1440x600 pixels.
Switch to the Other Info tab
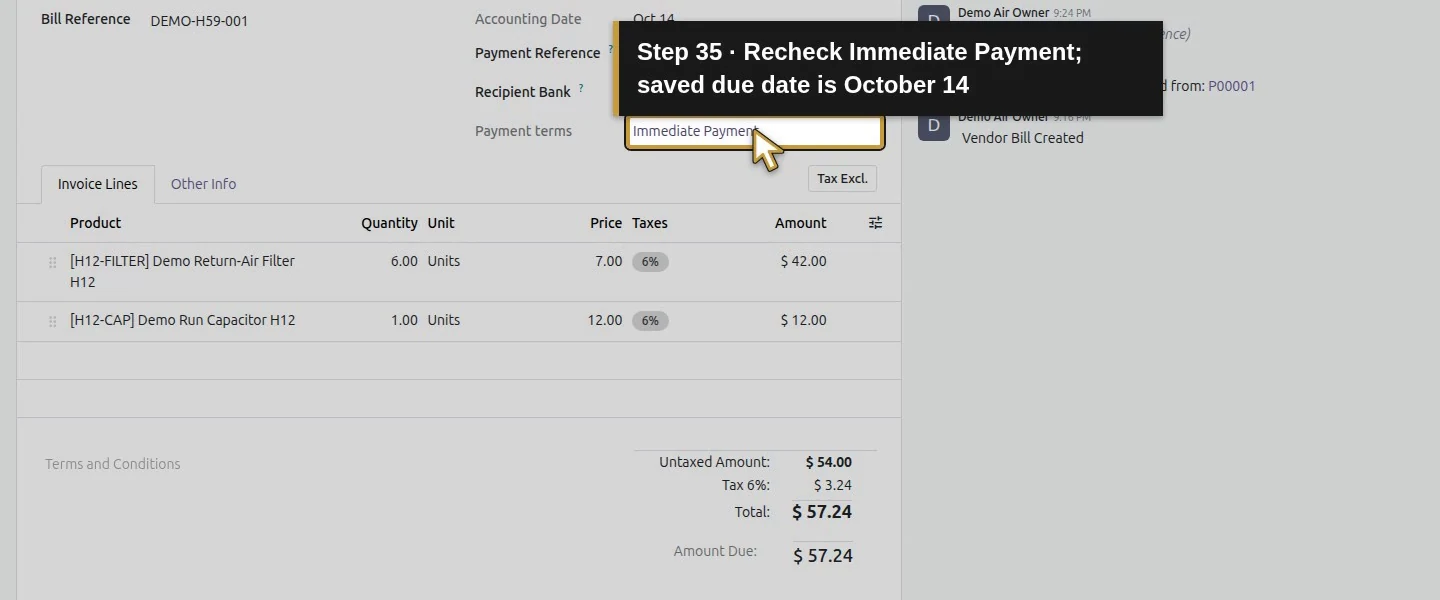[203, 184]
